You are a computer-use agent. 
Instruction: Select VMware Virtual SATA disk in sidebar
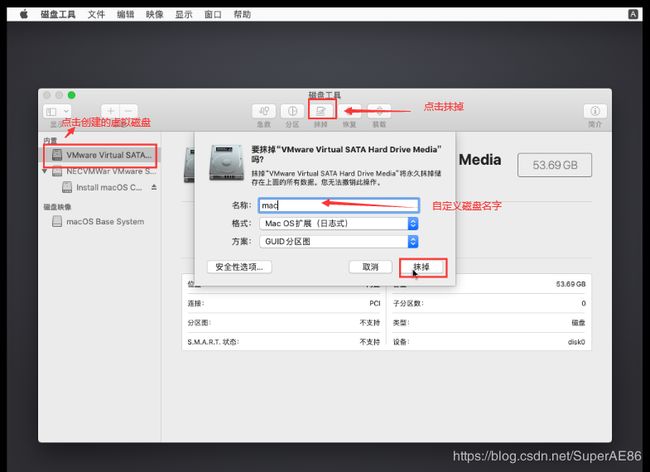point(100,155)
